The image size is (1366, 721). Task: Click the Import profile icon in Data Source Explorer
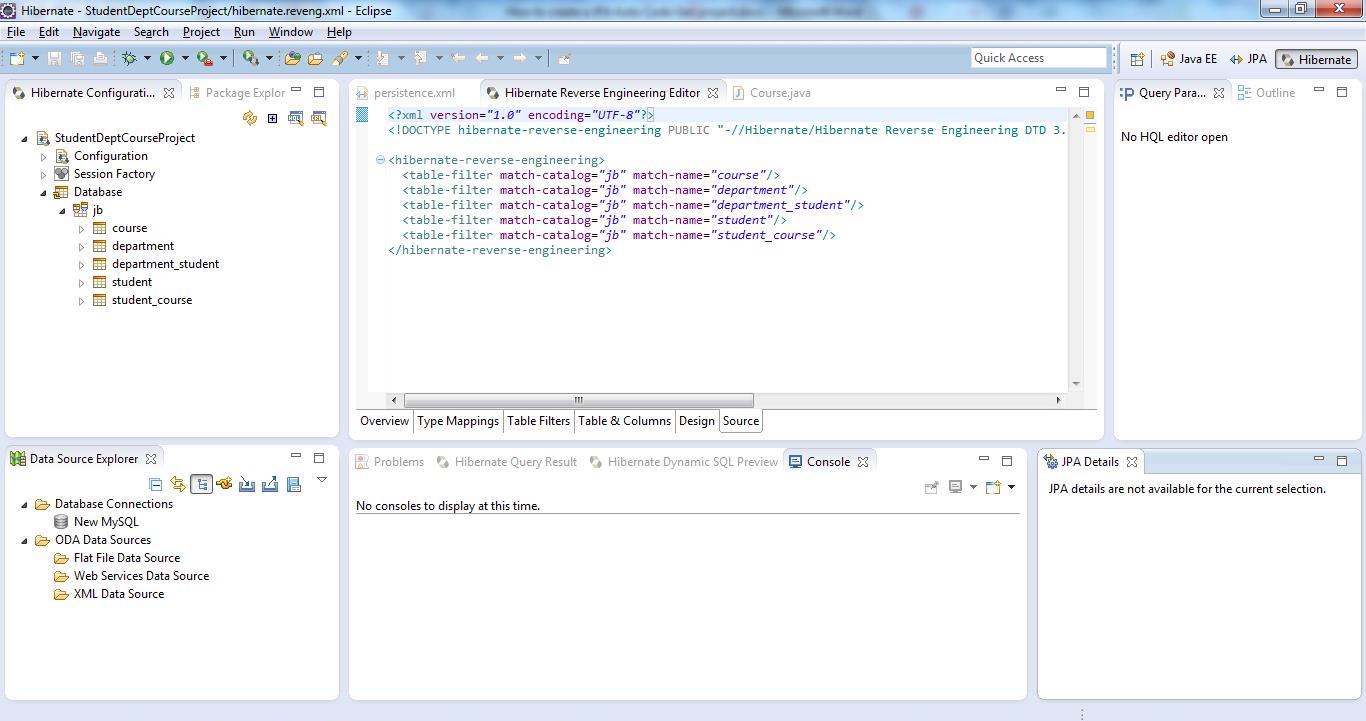(247, 484)
